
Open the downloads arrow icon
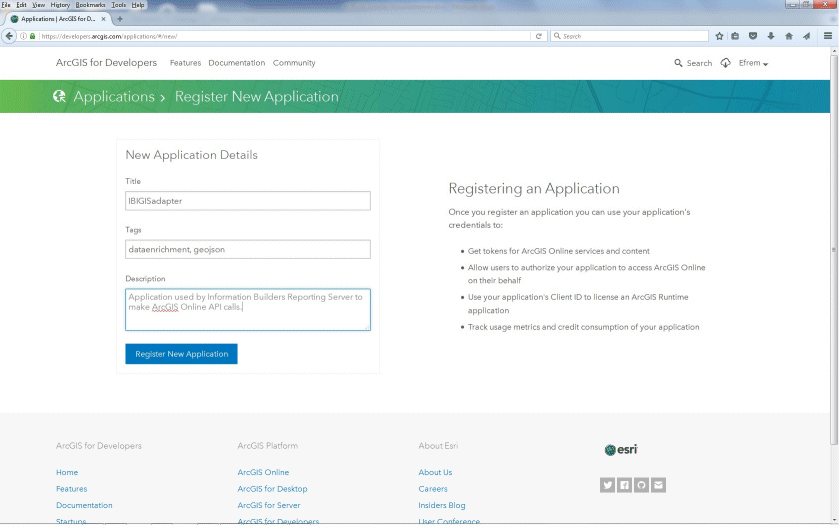(771, 36)
